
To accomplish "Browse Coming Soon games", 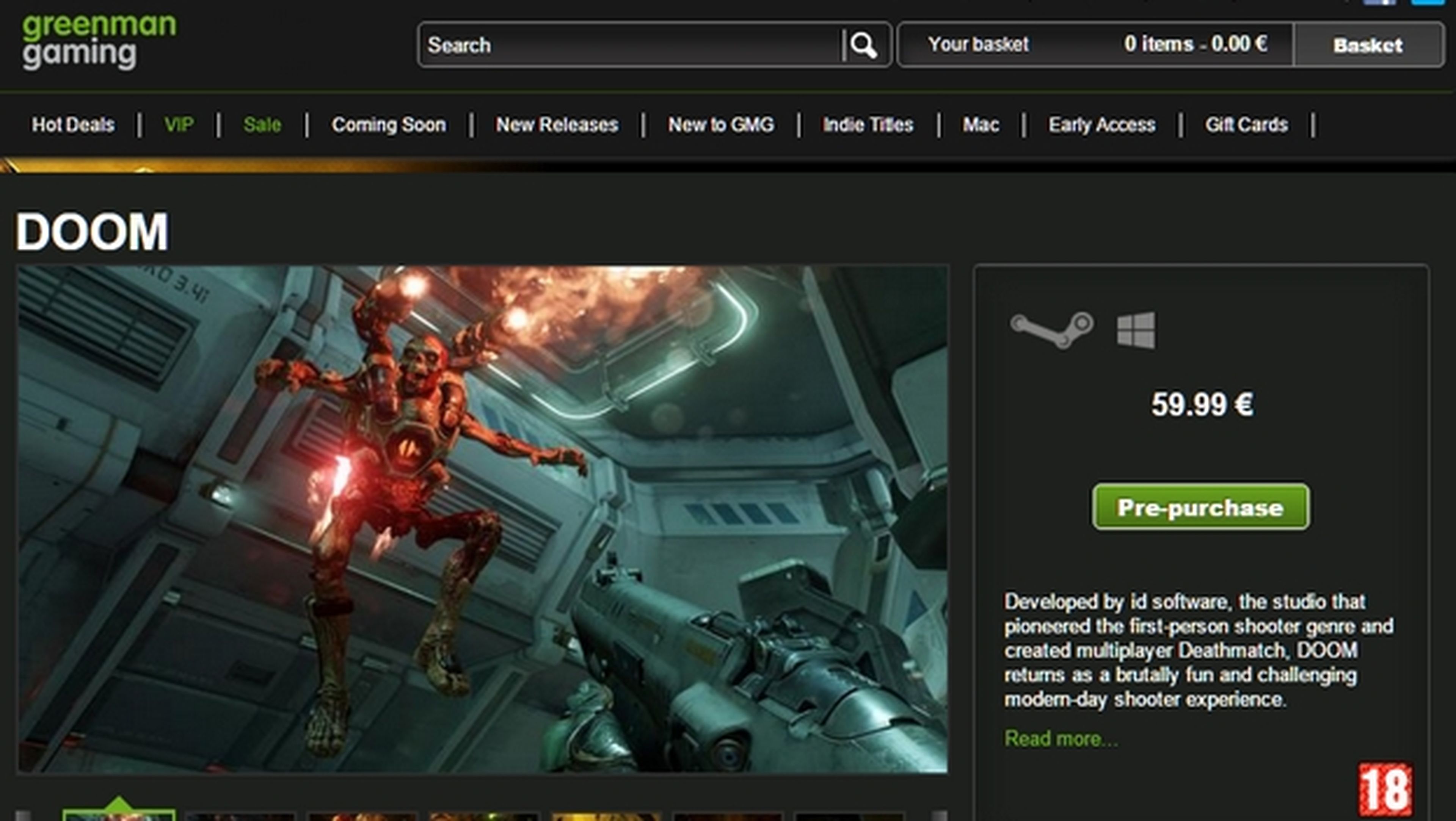I will click(x=389, y=124).
